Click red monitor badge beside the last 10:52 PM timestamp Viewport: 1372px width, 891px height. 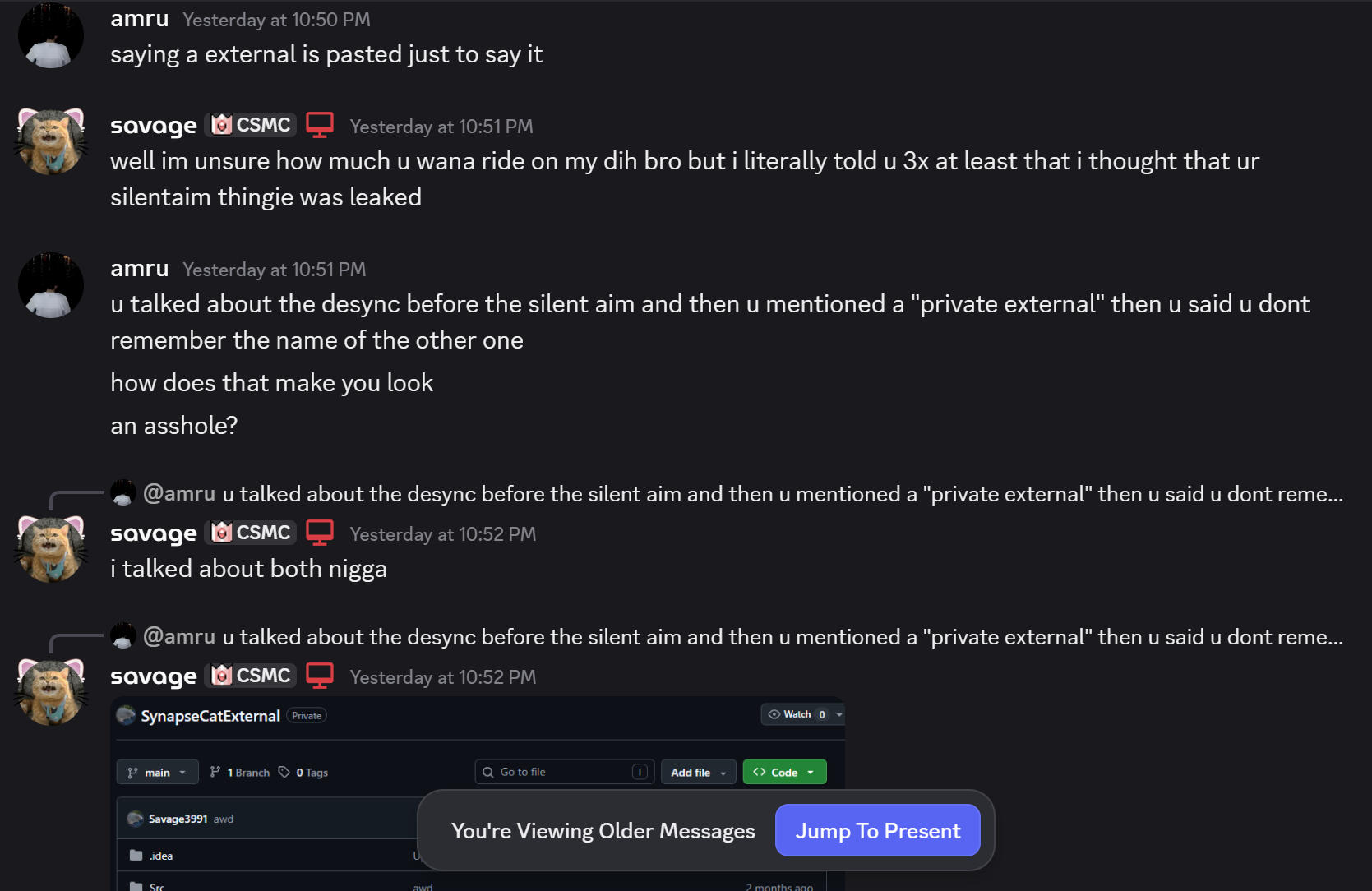[x=320, y=676]
